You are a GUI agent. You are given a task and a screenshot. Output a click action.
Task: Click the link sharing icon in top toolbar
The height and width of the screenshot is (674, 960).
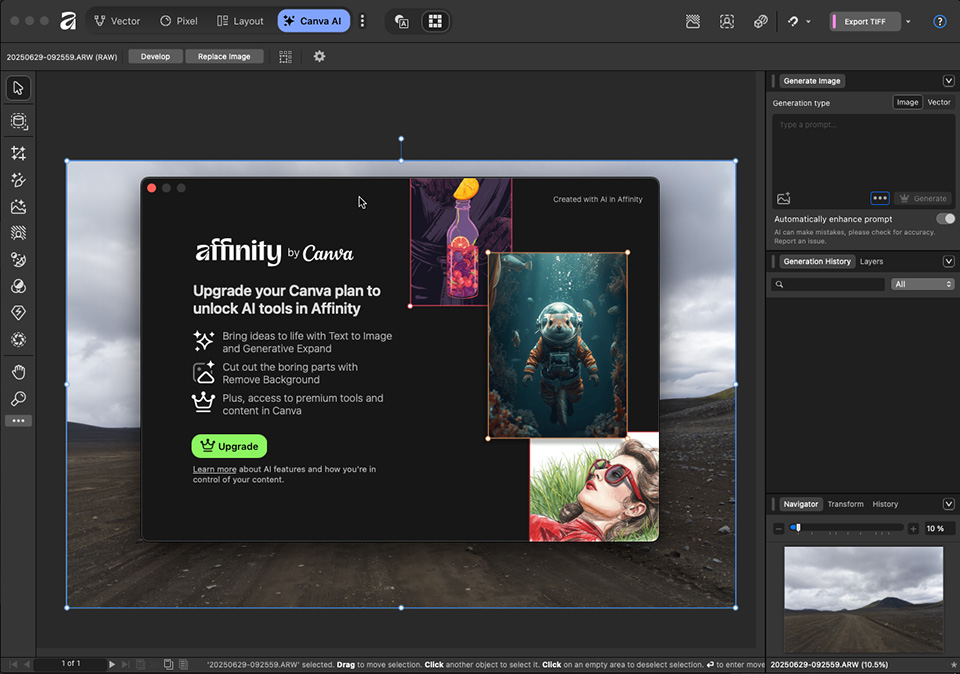[x=761, y=20]
